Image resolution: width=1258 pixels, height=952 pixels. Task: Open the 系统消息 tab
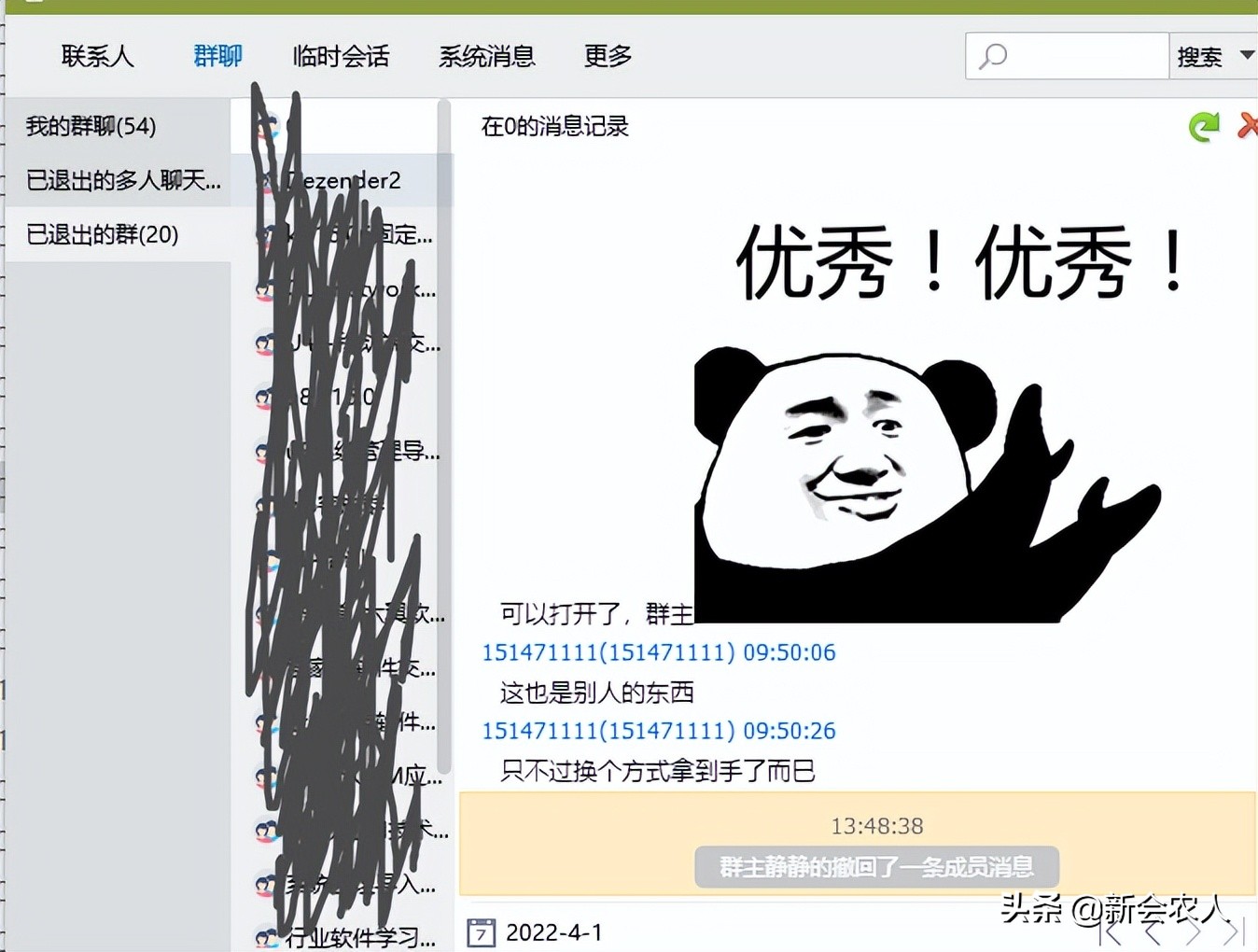(487, 56)
